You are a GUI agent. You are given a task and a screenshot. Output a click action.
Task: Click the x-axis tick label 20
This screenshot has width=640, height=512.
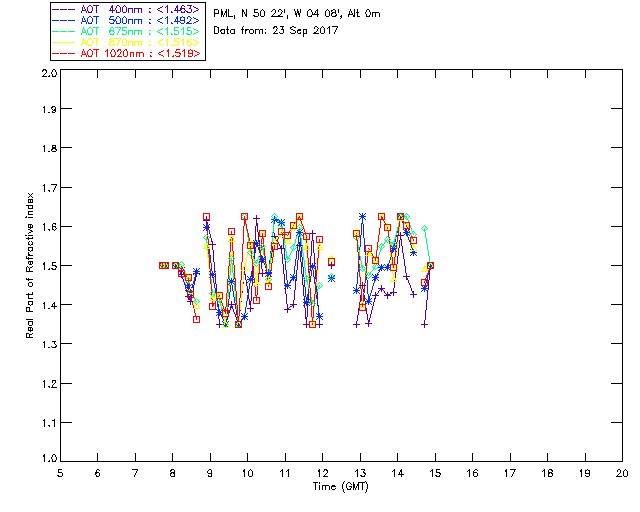click(622, 473)
